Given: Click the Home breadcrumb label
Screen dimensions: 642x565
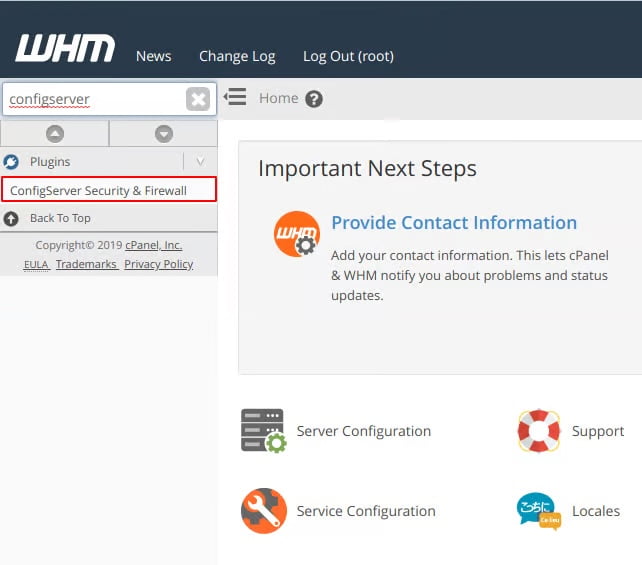Looking at the screenshot, I should (278, 98).
